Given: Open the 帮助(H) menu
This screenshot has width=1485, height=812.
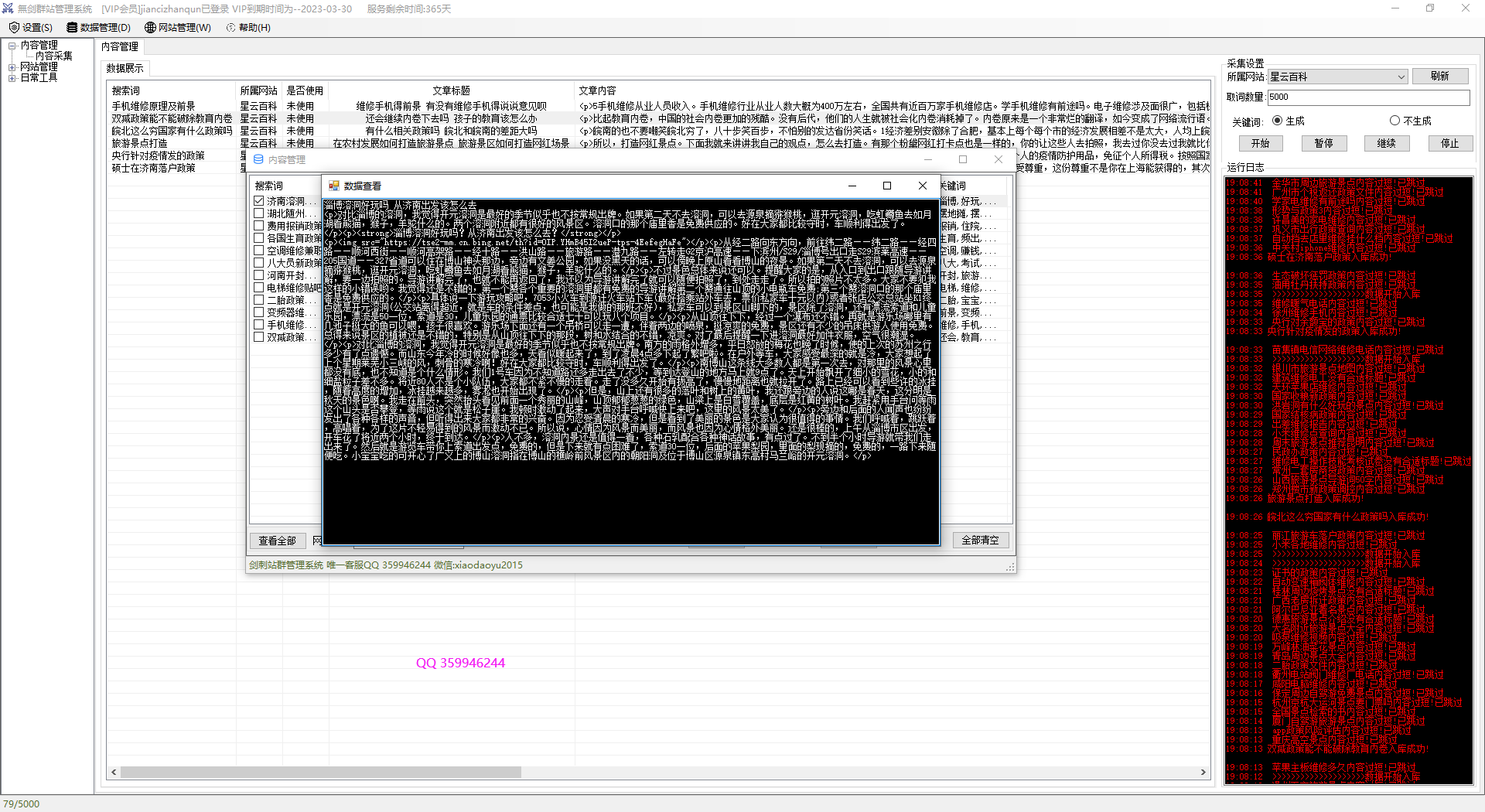Looking at the screenshot, I should coord(248,27).
